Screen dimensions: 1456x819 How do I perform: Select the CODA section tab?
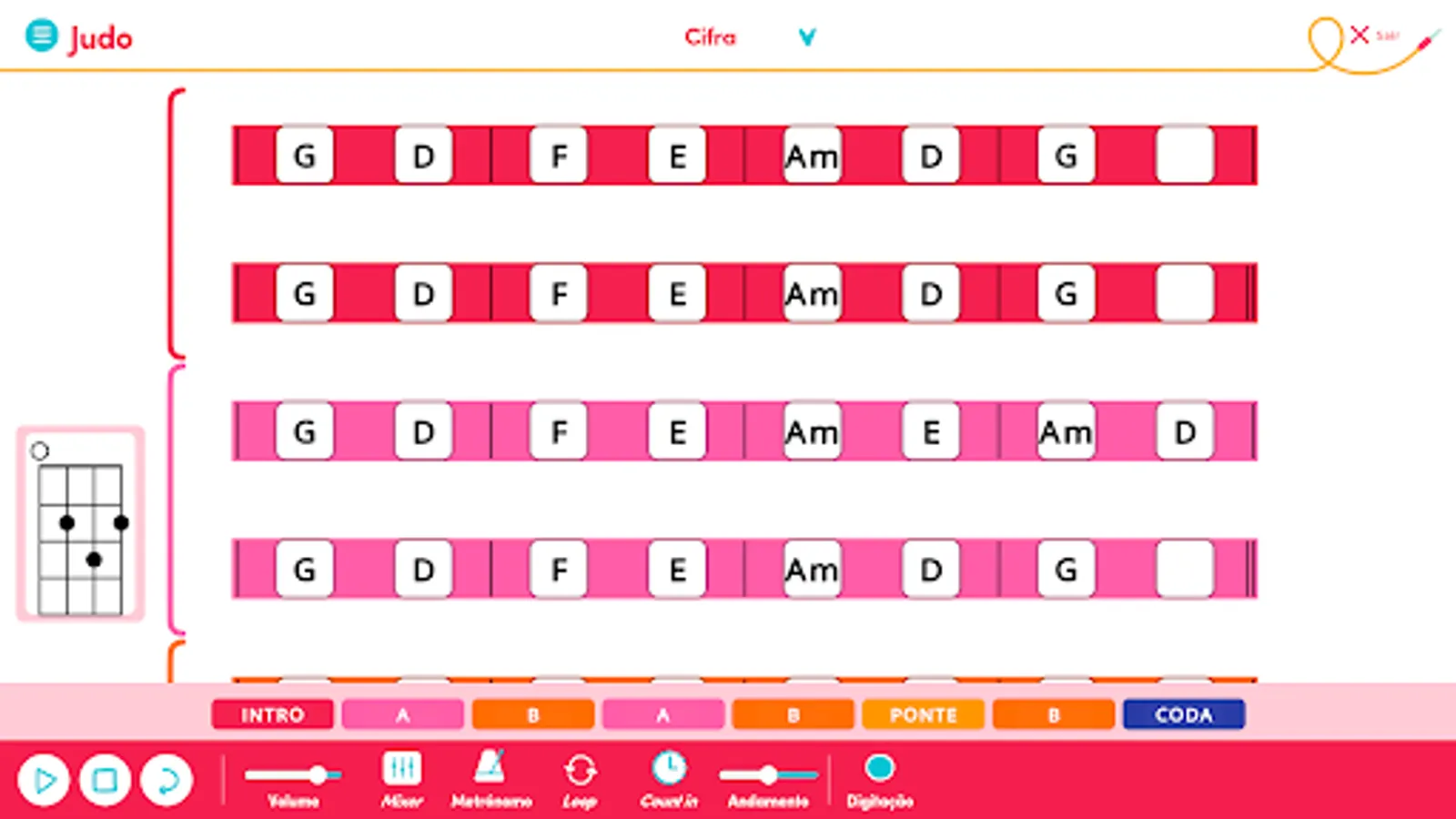1183,713
